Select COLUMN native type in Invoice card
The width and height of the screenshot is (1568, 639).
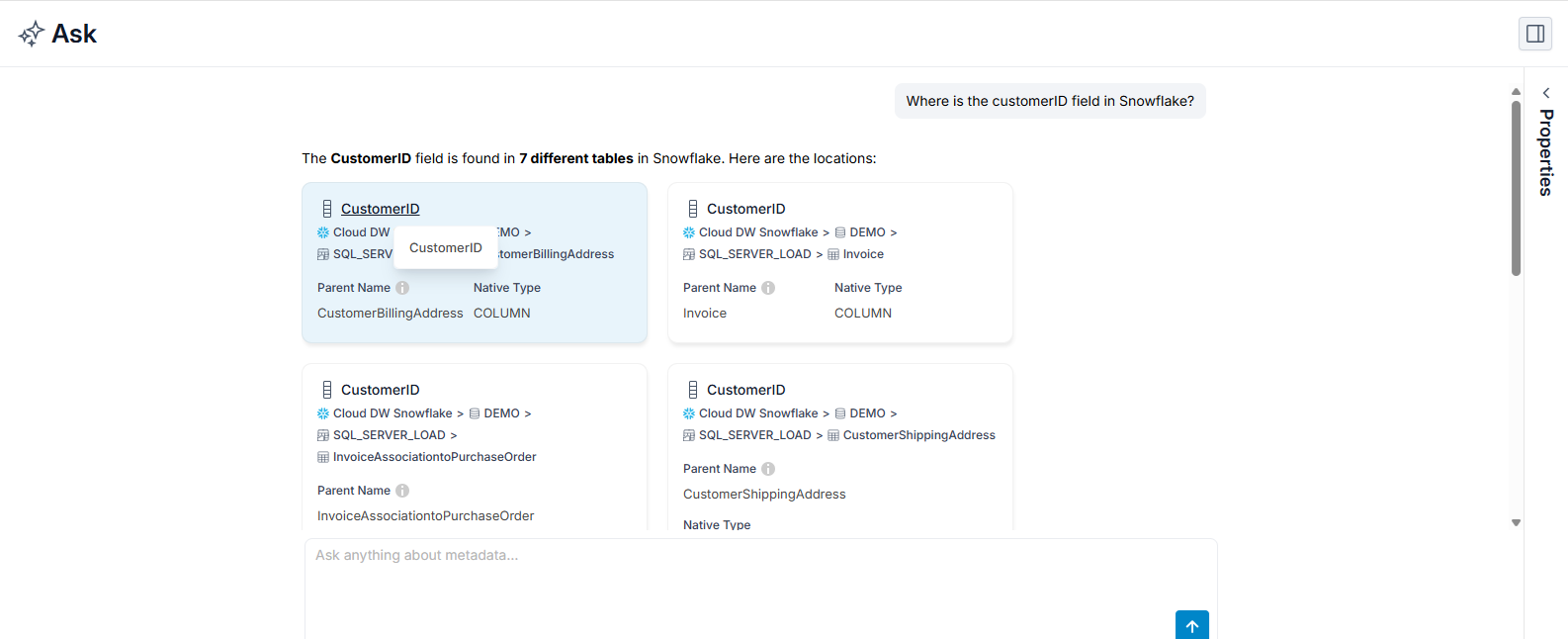pos(863,313)
